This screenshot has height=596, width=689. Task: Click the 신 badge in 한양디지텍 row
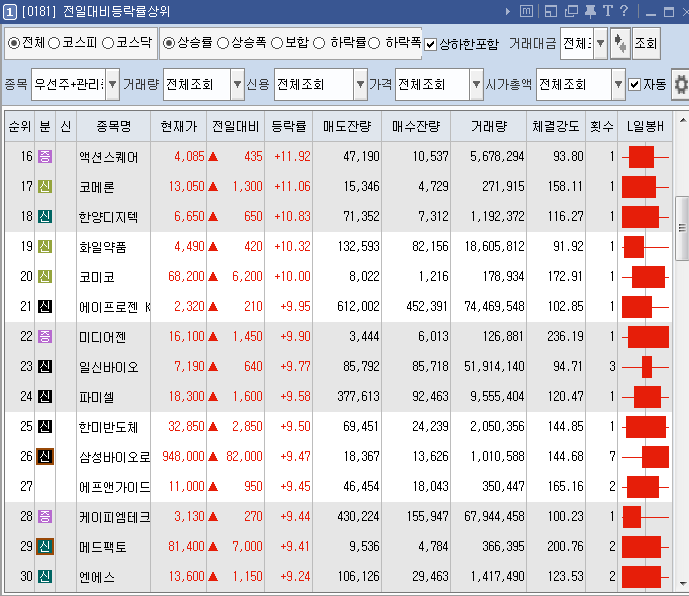45,216
